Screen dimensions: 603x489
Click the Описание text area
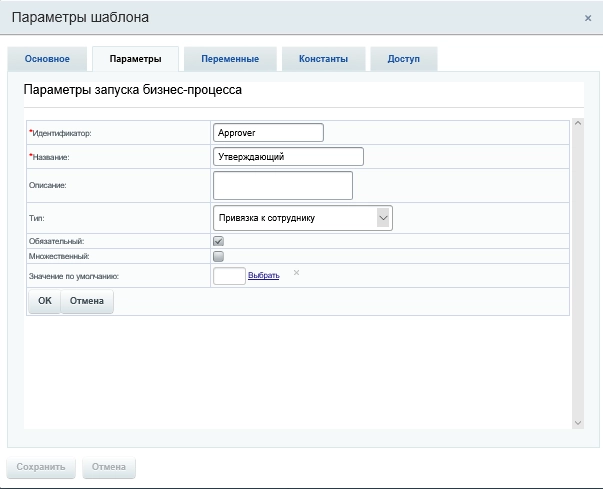click(283, 185)
